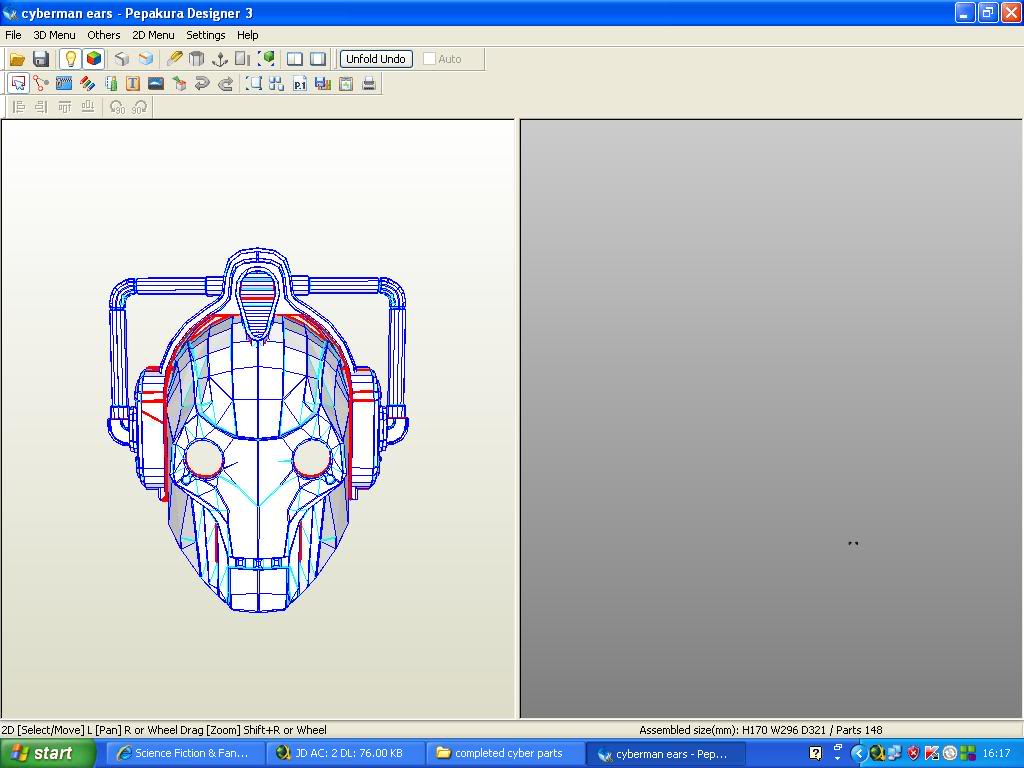
Task: Click the light blue cube icon in 3D toolbar
Action: point(146,59)
